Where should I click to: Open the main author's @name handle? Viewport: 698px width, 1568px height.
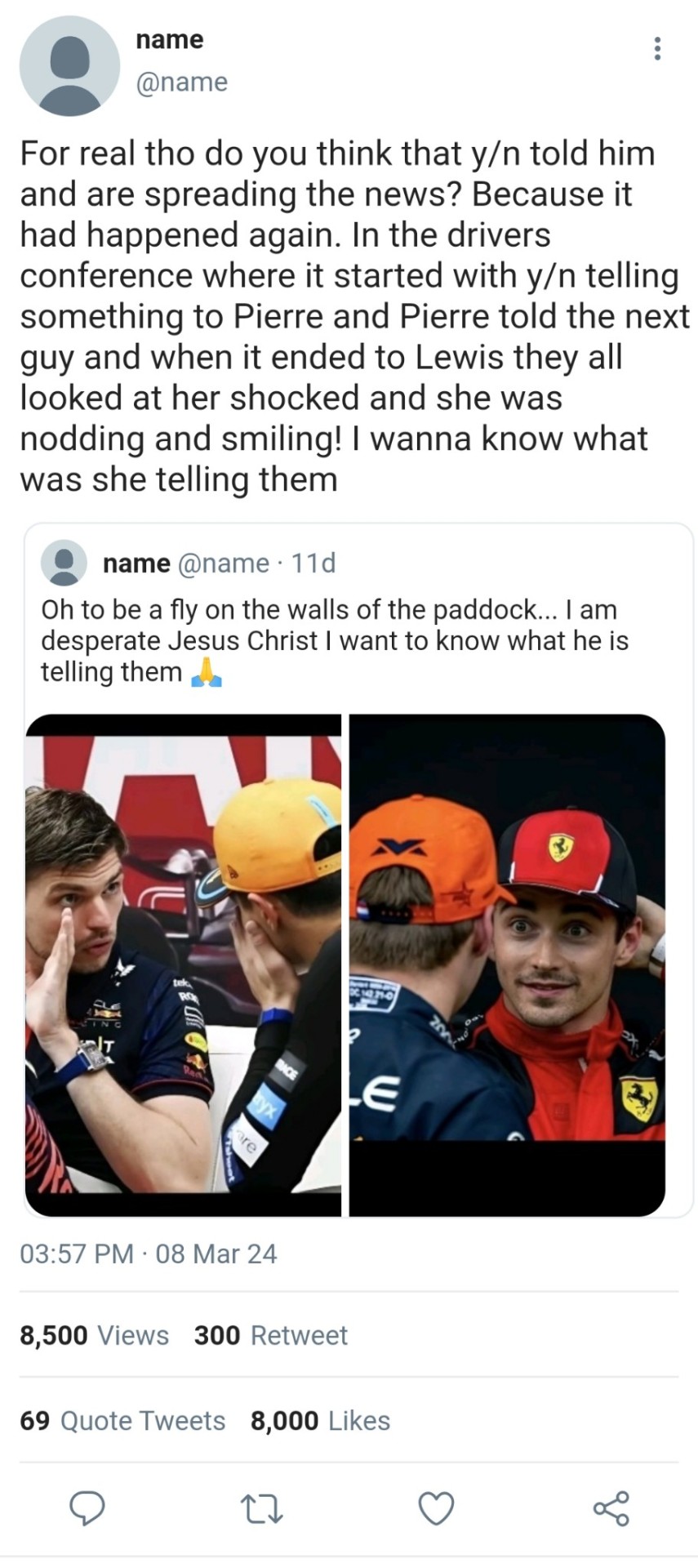click(182, 82)
